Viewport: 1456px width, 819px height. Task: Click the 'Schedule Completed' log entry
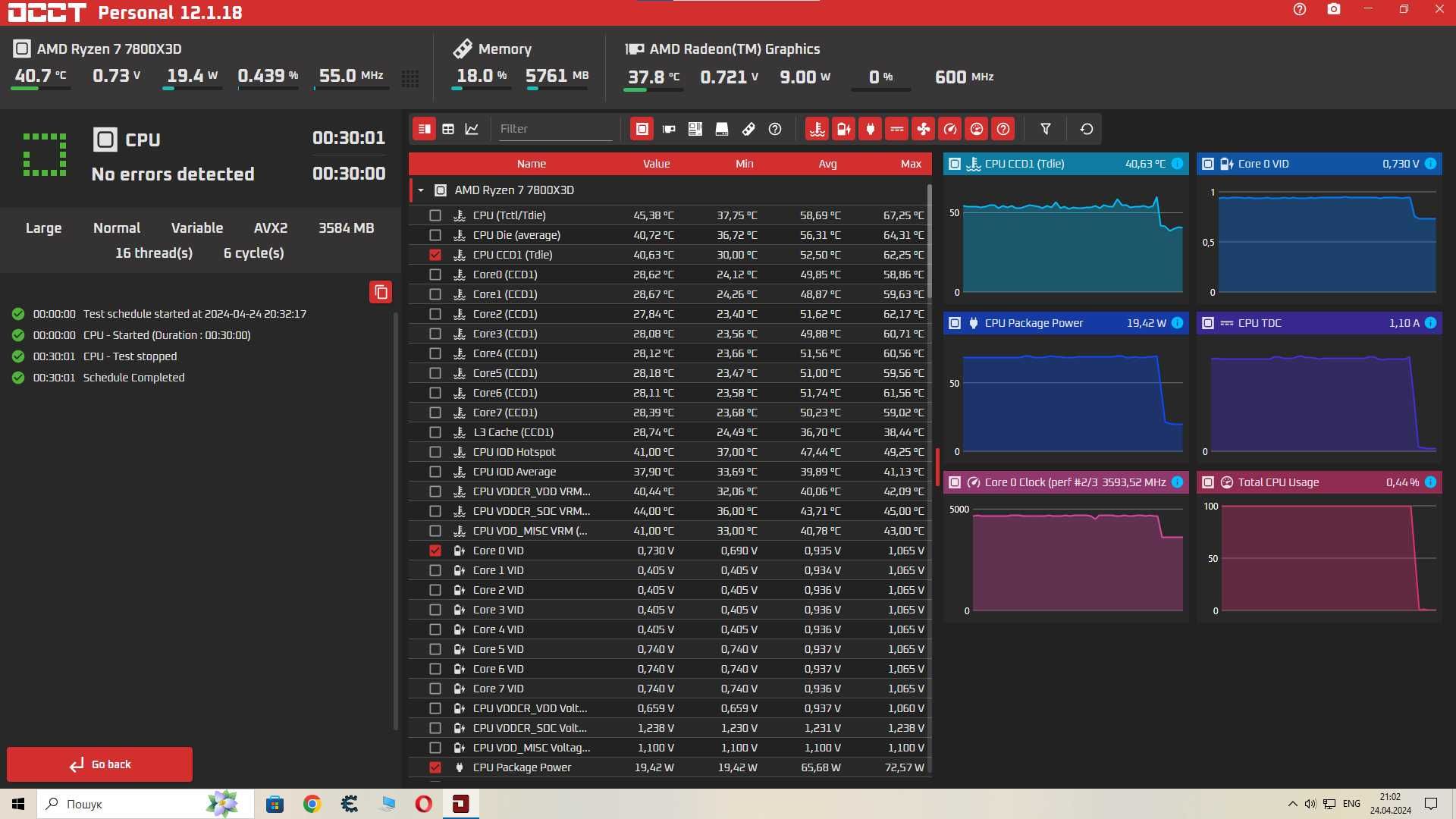click(x=133, y=378)
